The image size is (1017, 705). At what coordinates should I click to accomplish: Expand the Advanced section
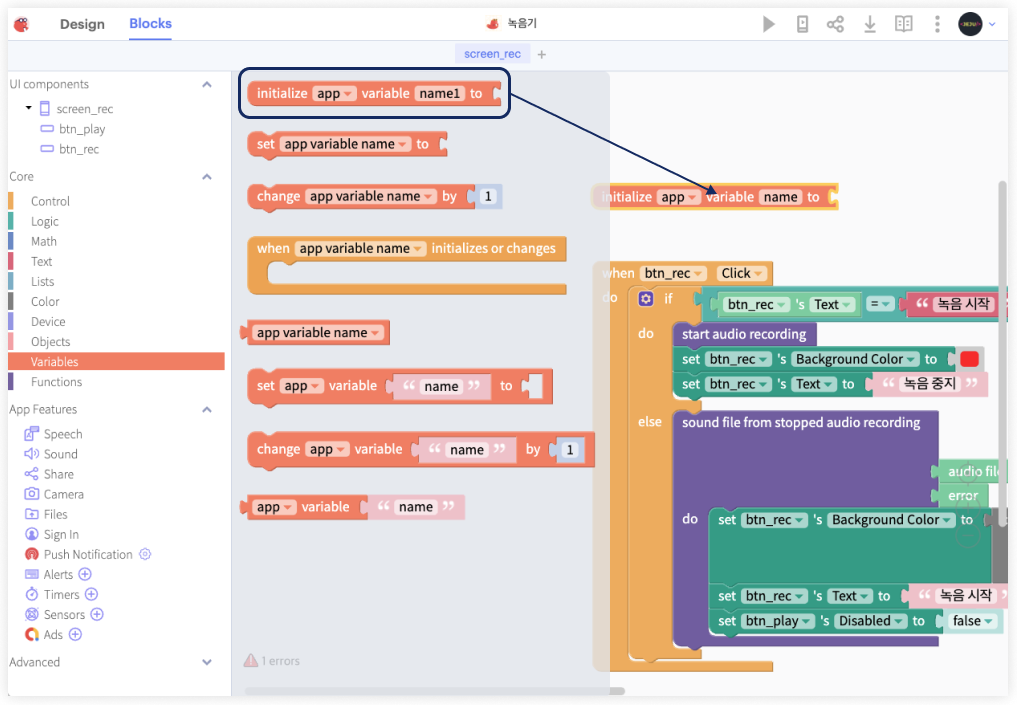(x=207, y=662)
